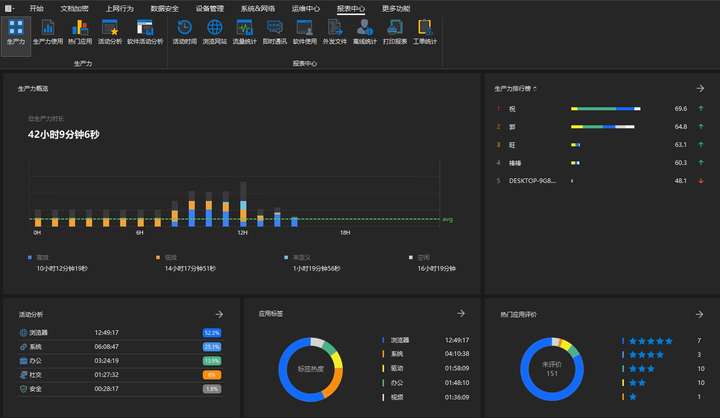Viewport: 720px width, 418px height.
Task: Click the orange percentage badge for 社交
Action: coord(212,375)
